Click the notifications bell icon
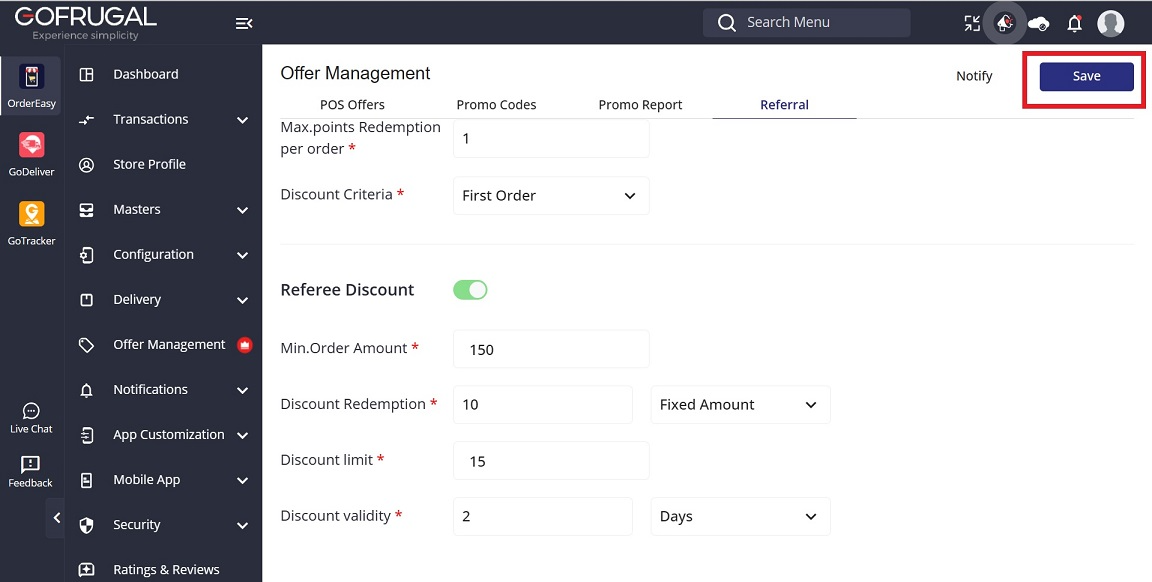This screenshot has width=1152, height=582. 1074,23
